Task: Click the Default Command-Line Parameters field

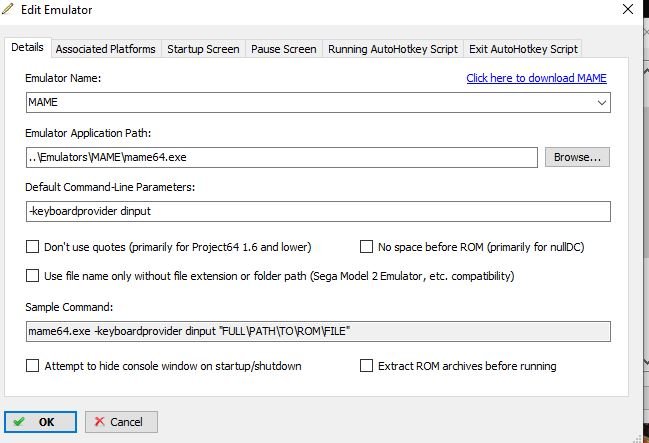Action: 318,211
